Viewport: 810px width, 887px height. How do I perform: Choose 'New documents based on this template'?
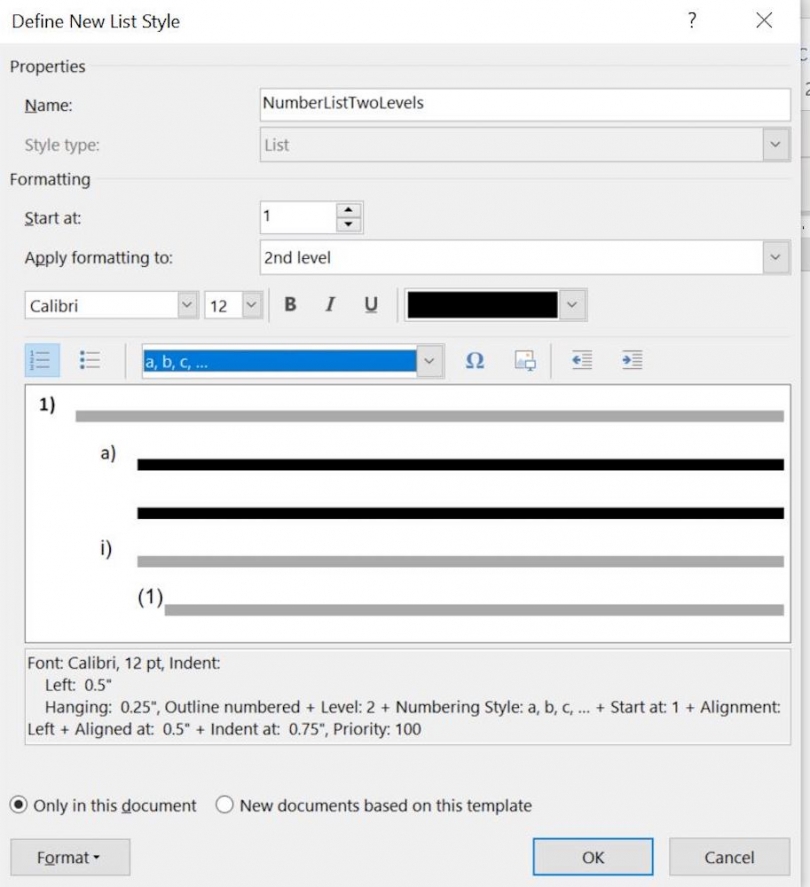(224, 805)
